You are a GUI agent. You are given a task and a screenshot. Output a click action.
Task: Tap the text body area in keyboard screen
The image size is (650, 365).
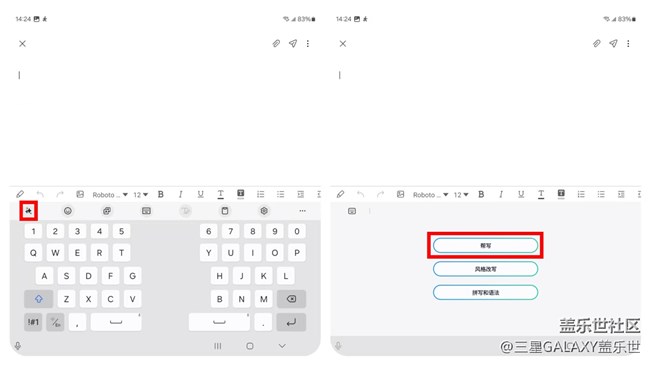click(165, 122)
